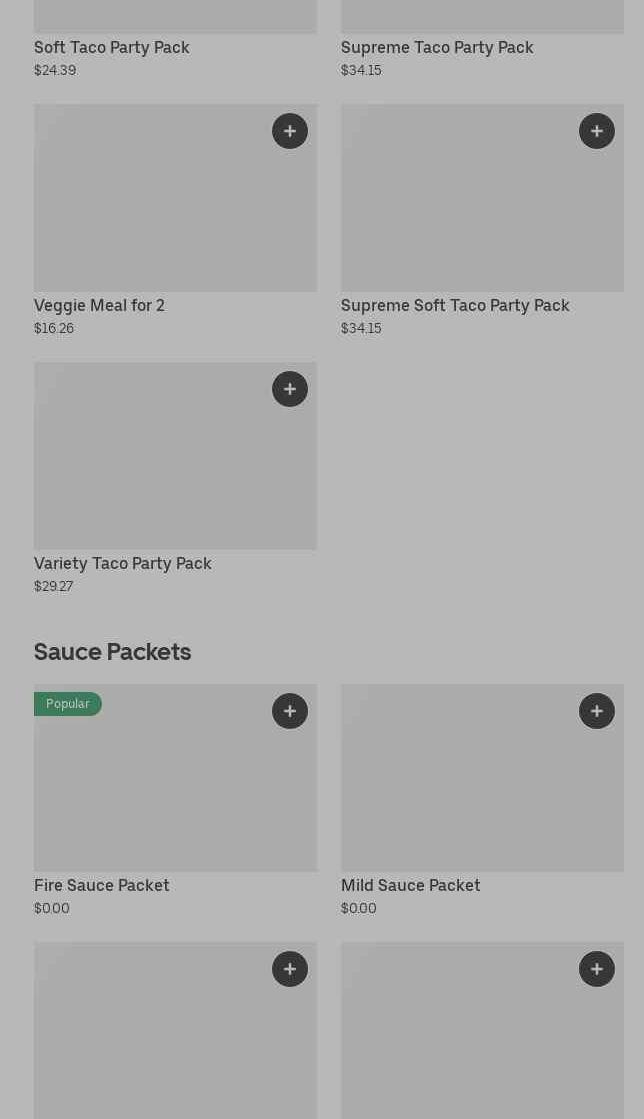The image size is (644, 1119).
Task: Click plus icon on card below Mild Sauce Packet
Action: [x=597, y=969]
